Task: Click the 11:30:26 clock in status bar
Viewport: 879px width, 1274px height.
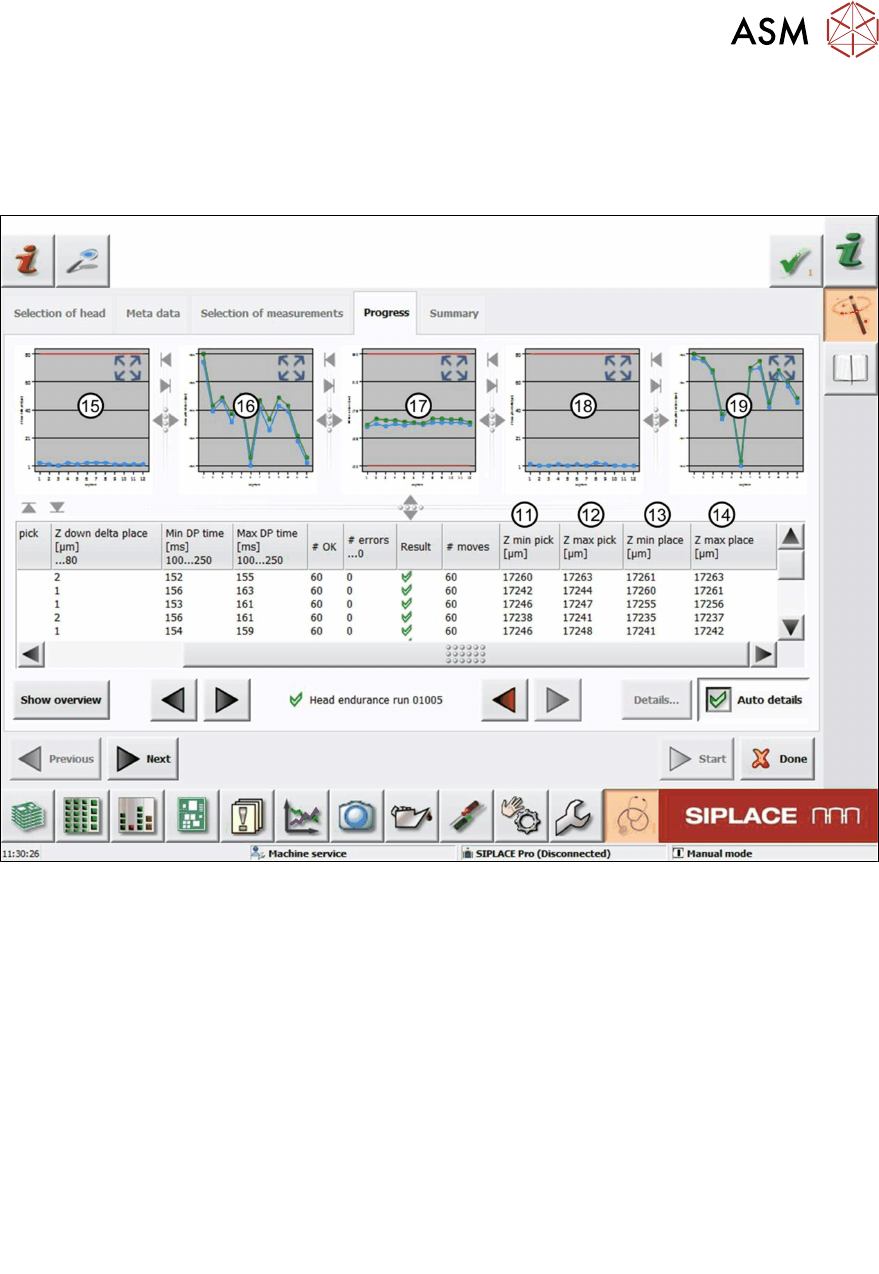Action: [x=21, y=855]
